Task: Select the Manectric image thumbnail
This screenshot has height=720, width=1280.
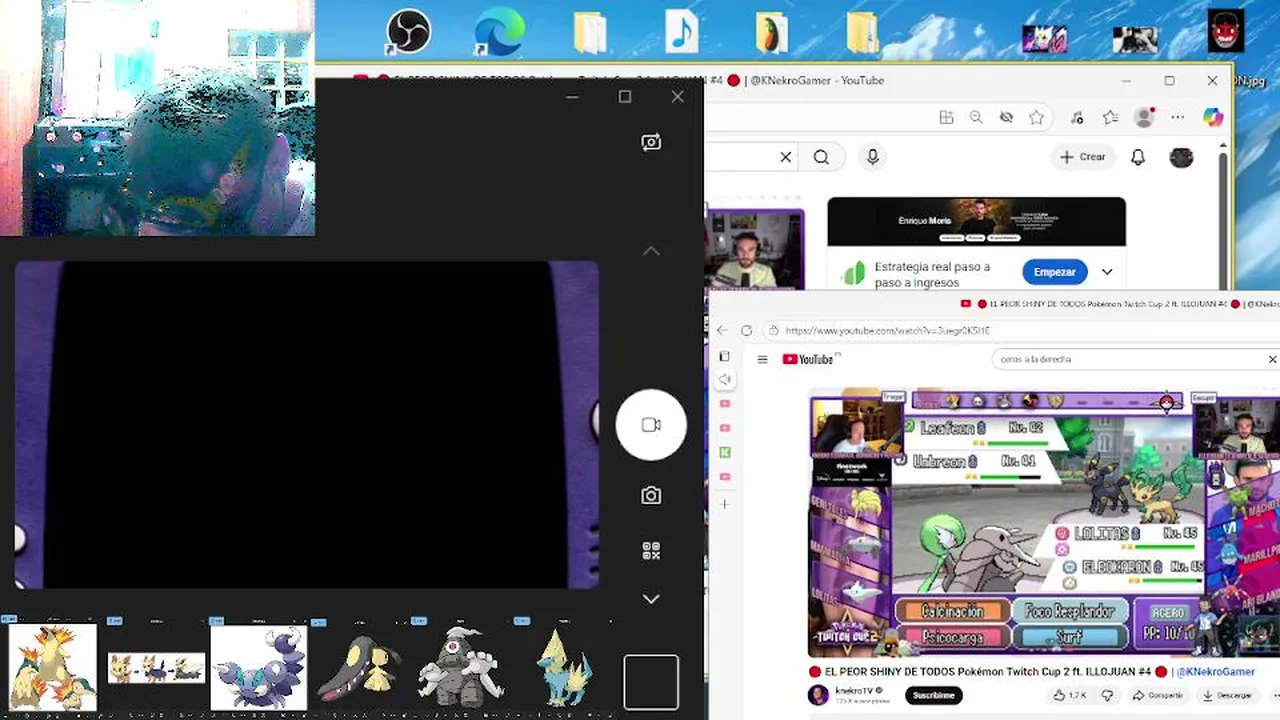Action: click(564, 667)
